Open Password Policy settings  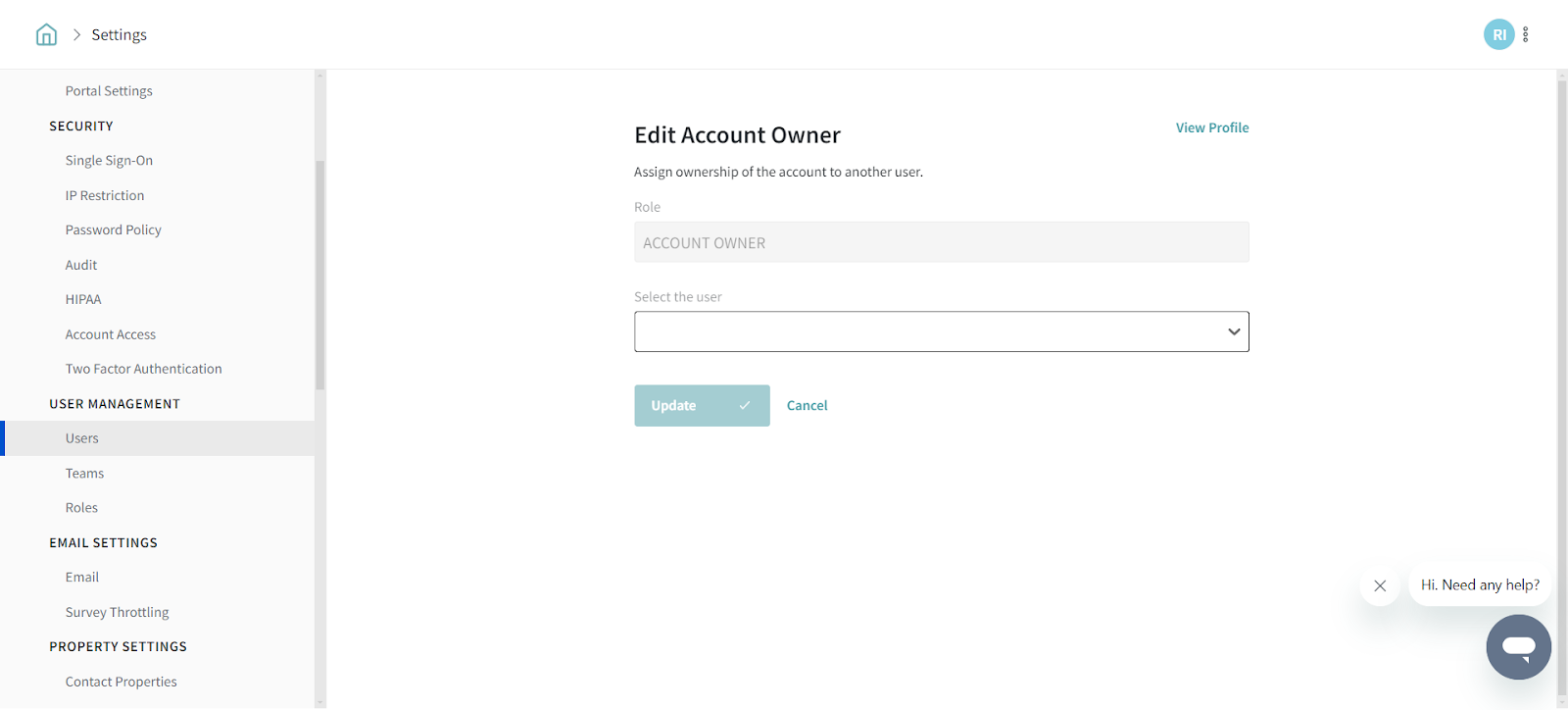(x=113, y=229)
